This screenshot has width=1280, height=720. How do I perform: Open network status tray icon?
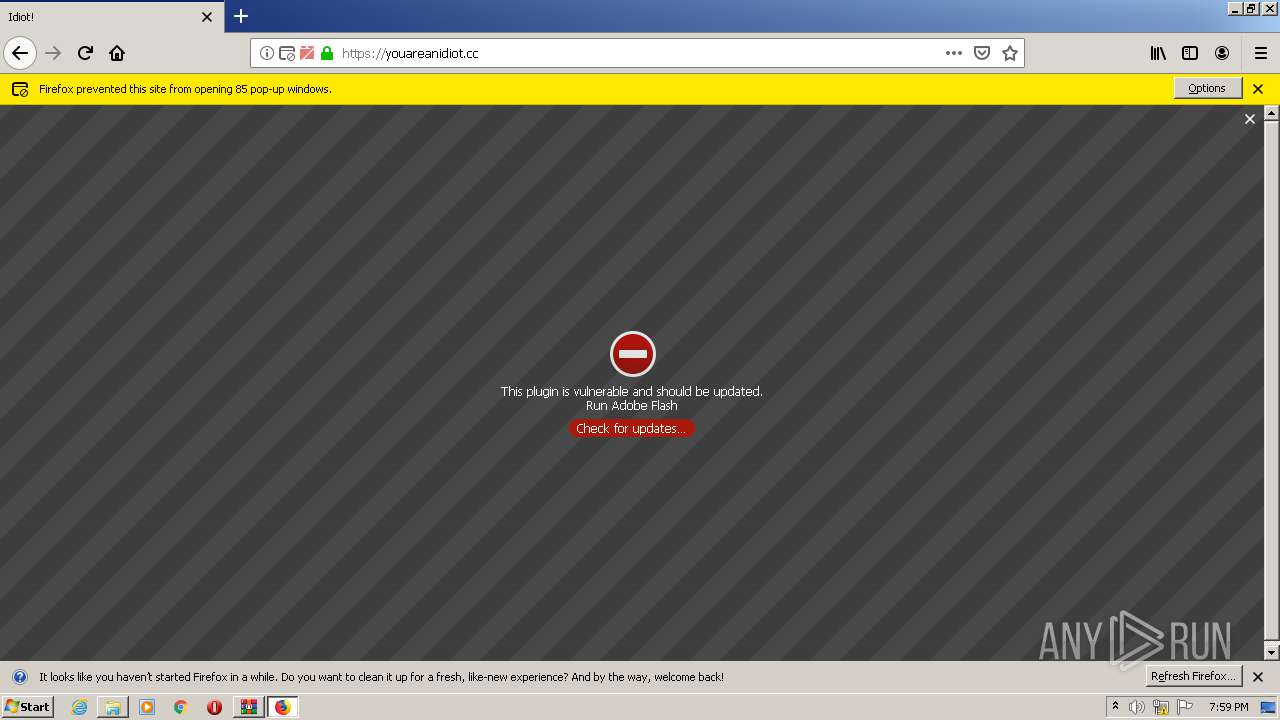click(1161, 707)
